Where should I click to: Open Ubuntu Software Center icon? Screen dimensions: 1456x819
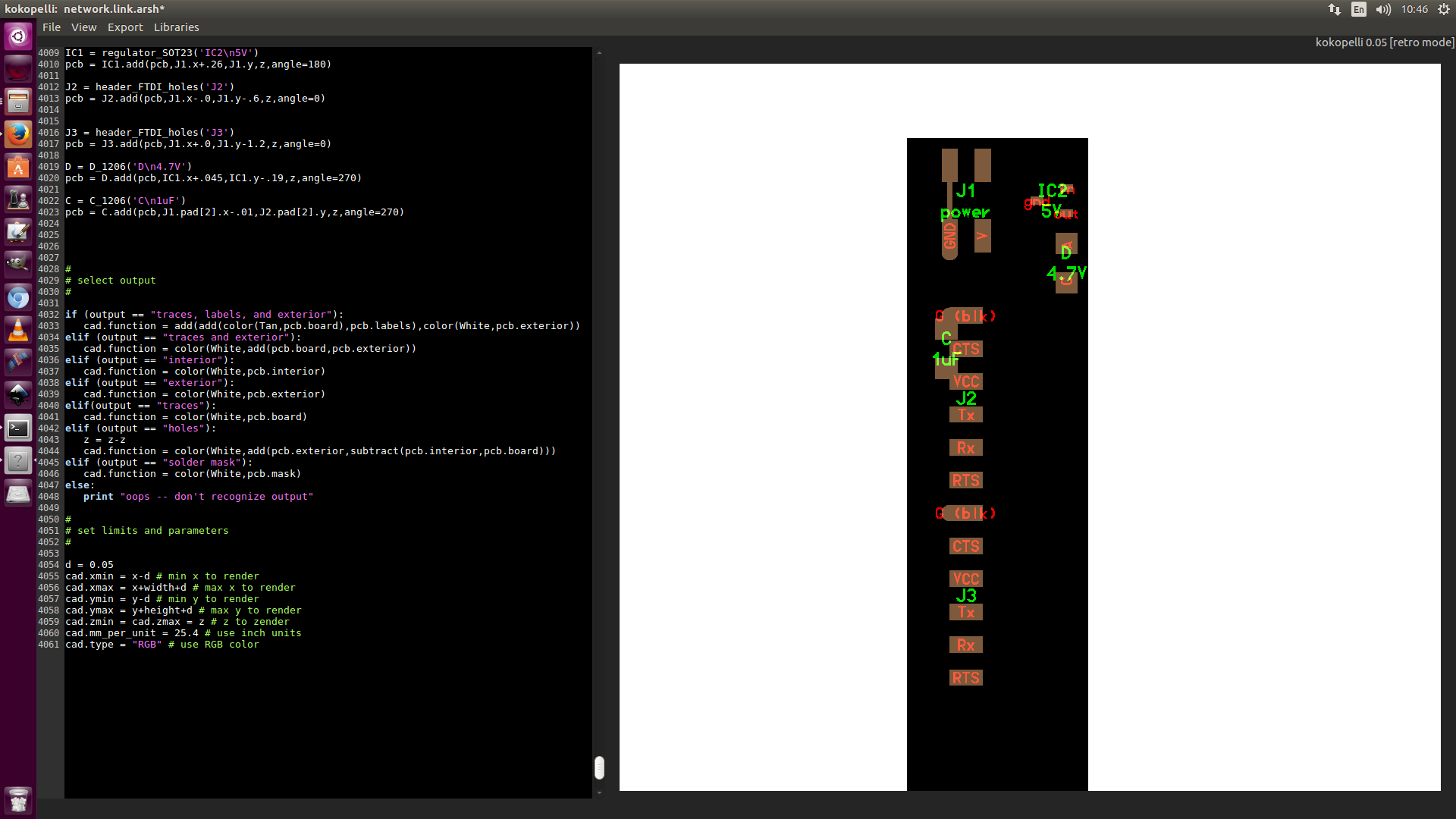(x=18, y=166)
